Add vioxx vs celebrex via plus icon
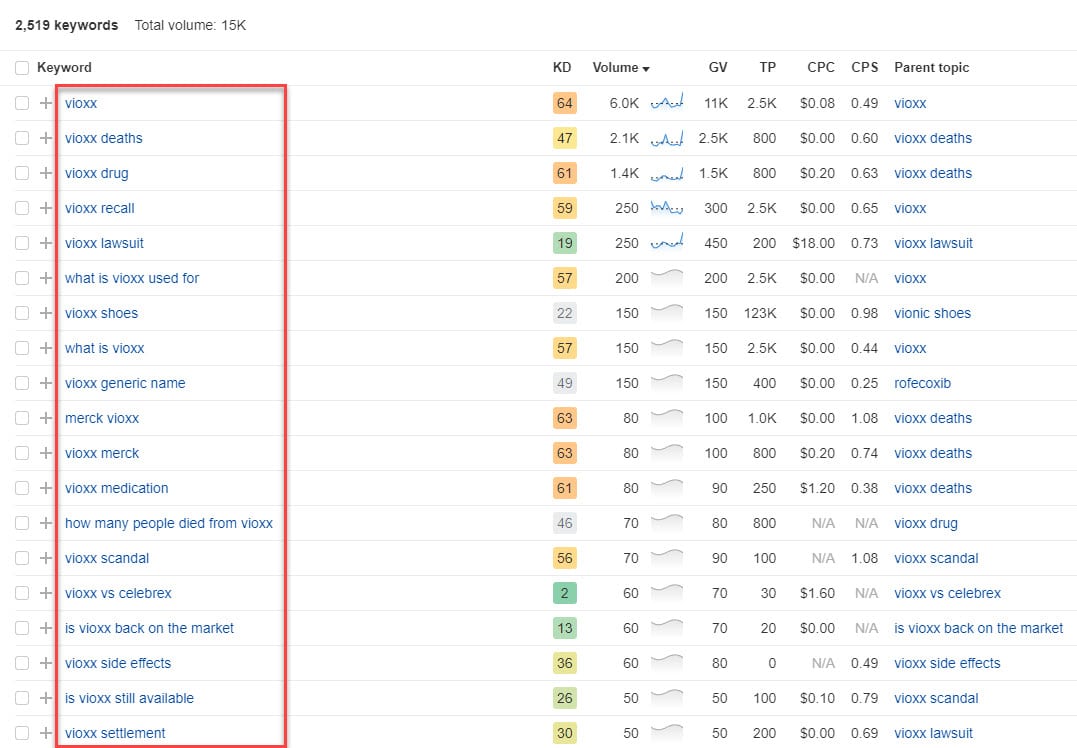The height and width of the screenshot is (748, 1077). [x=46, y=593]
